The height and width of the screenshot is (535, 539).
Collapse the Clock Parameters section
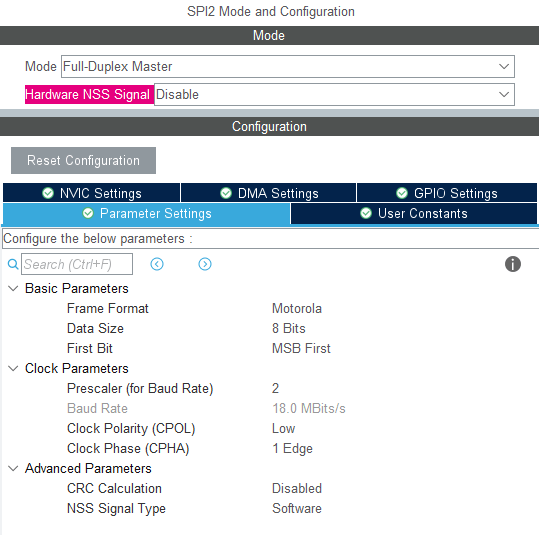[x=13, y=369]
